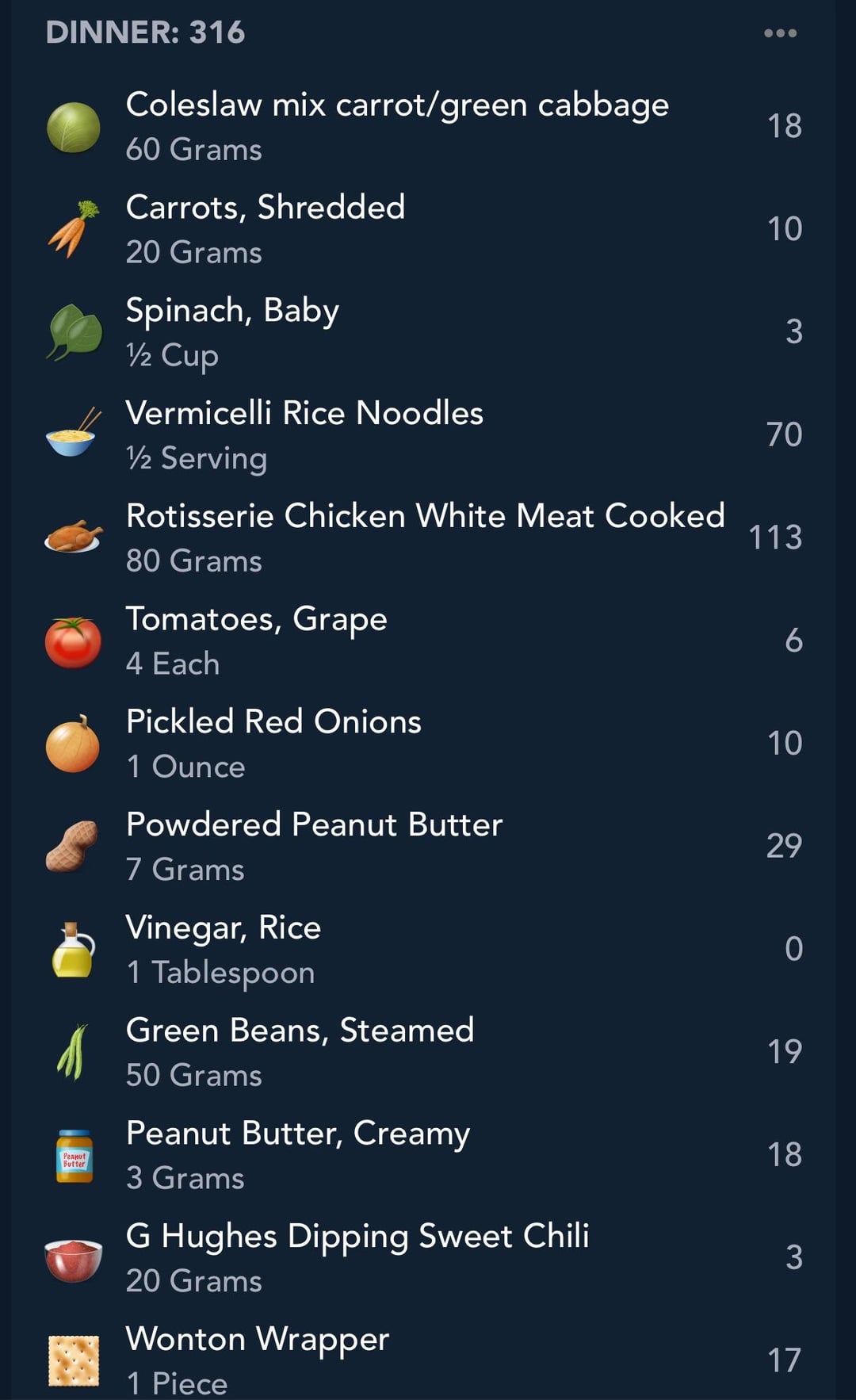Tap the 113 calorie value for chicken
Image resolution: width=856 pixels, height=1400 pixels.
click(775, 537)
